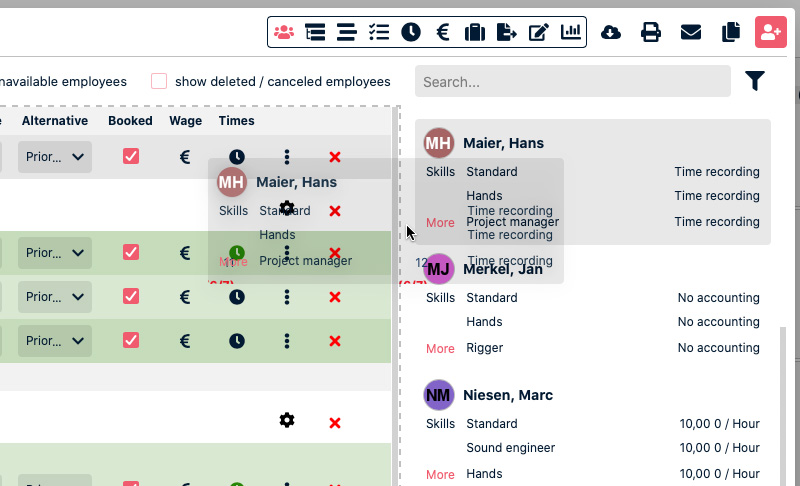The width and height of the screenshot is (800, 486).
Task: Open the employee filter funnel icon
Action: coord(755,81)
